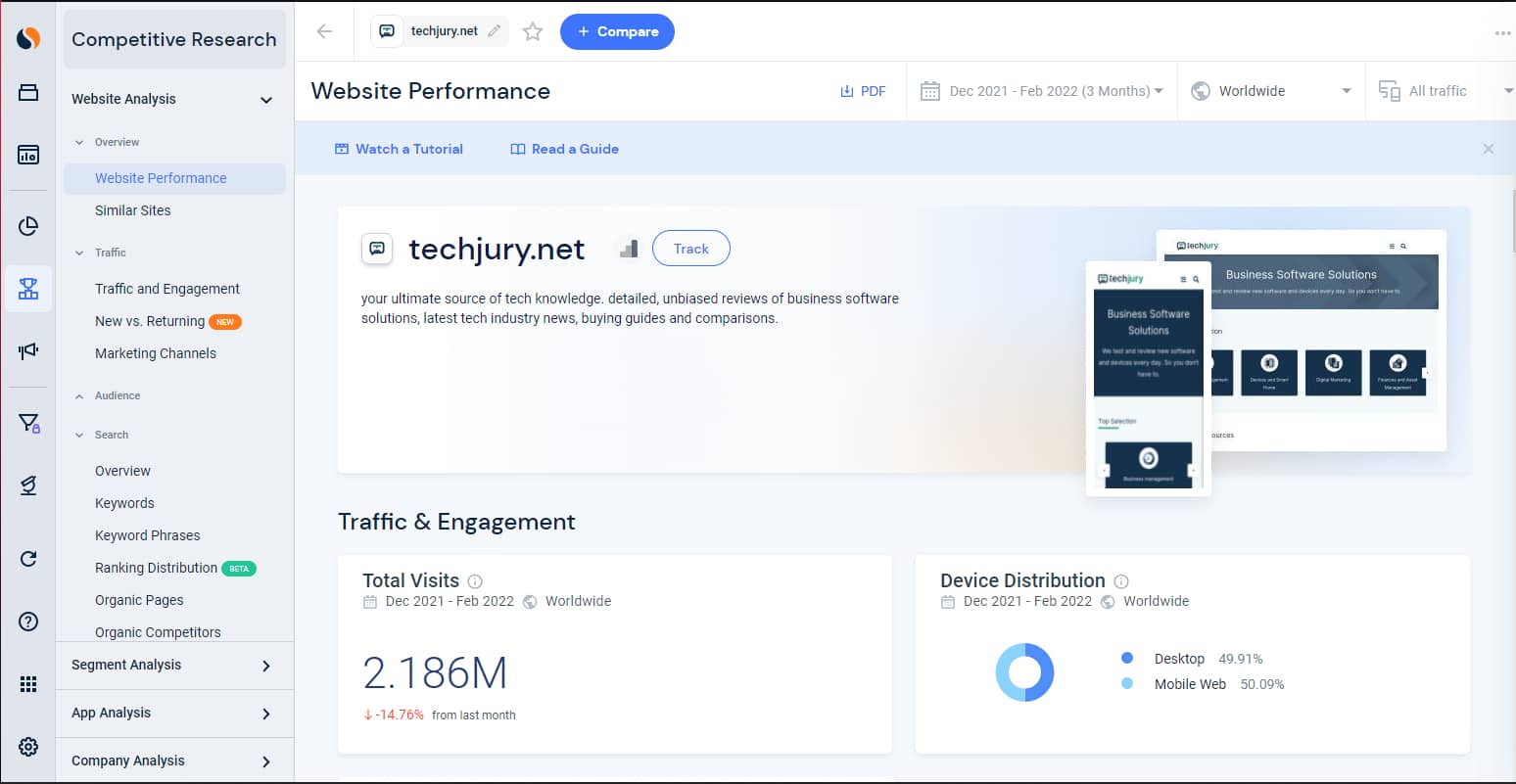This screenshot has width=1516, height=784.
Task: Click the Compare button
Action: coord(617,31)
